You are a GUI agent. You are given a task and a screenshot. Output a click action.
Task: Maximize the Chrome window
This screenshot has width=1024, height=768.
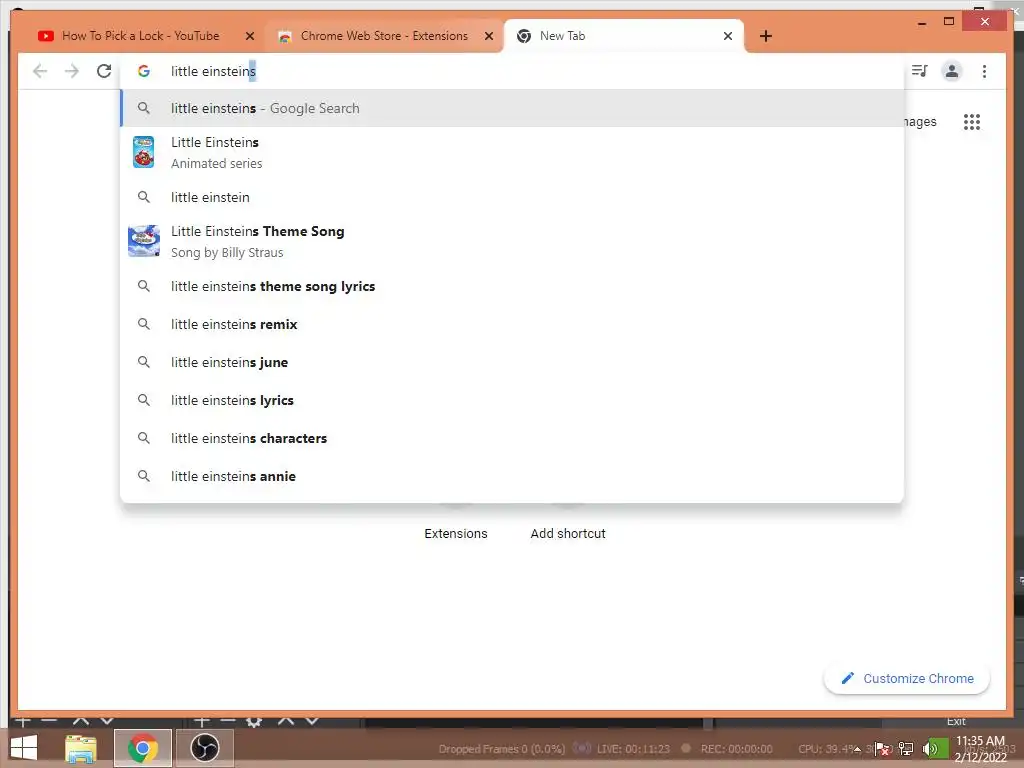click(x=949, y=22)
